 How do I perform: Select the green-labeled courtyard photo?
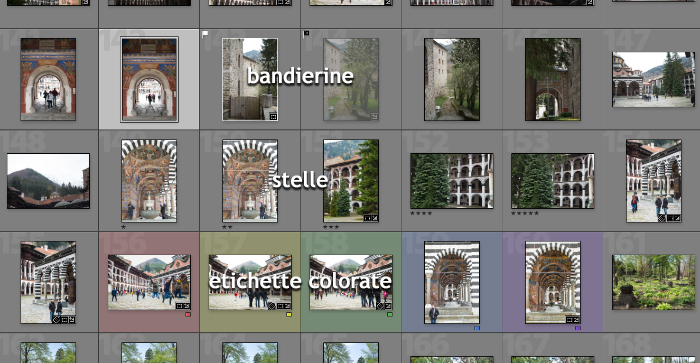click(351, 282)
